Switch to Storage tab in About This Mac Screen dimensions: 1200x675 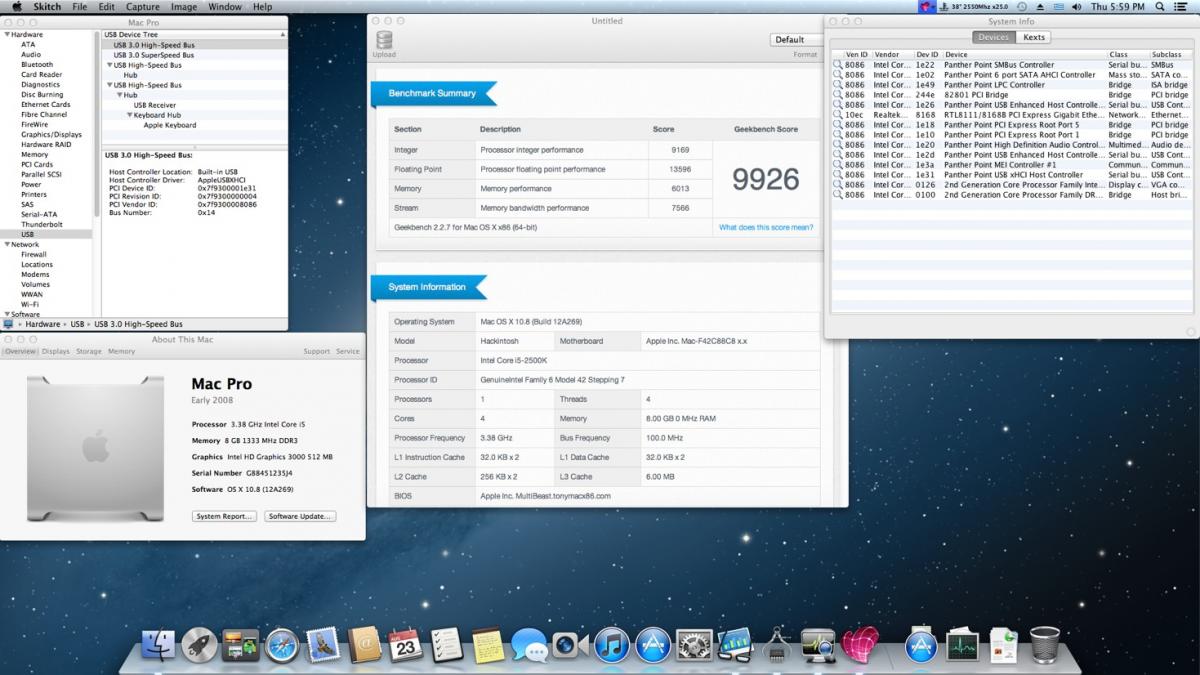(x=89, y=352)
